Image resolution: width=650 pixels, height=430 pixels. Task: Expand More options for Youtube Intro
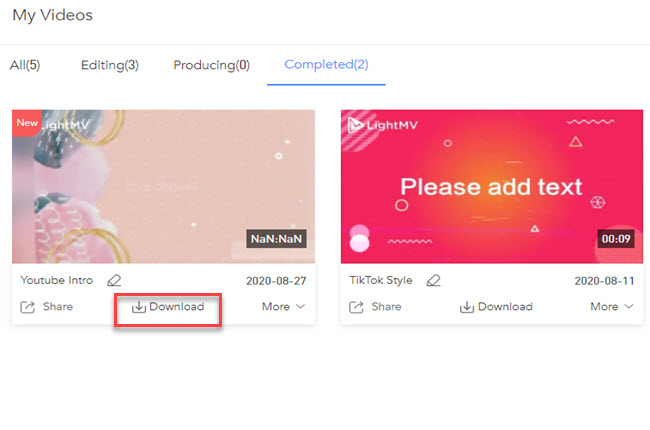tap(283, 307)
